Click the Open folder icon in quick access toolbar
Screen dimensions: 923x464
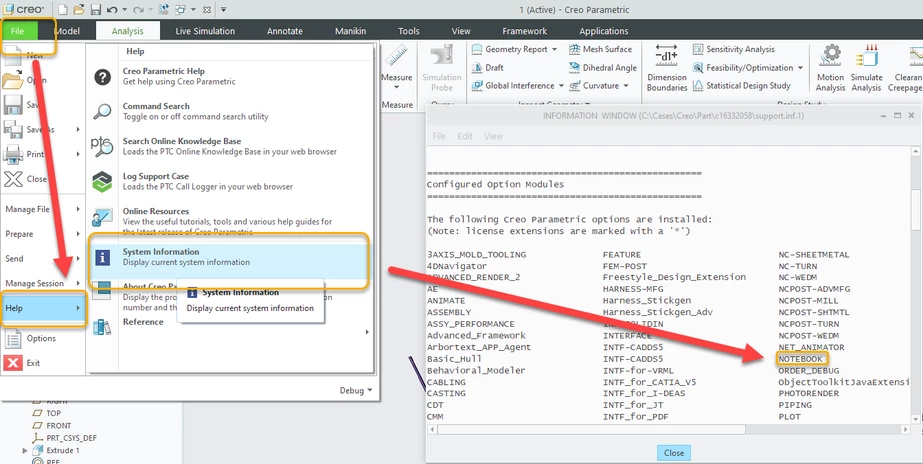(79, 9)
